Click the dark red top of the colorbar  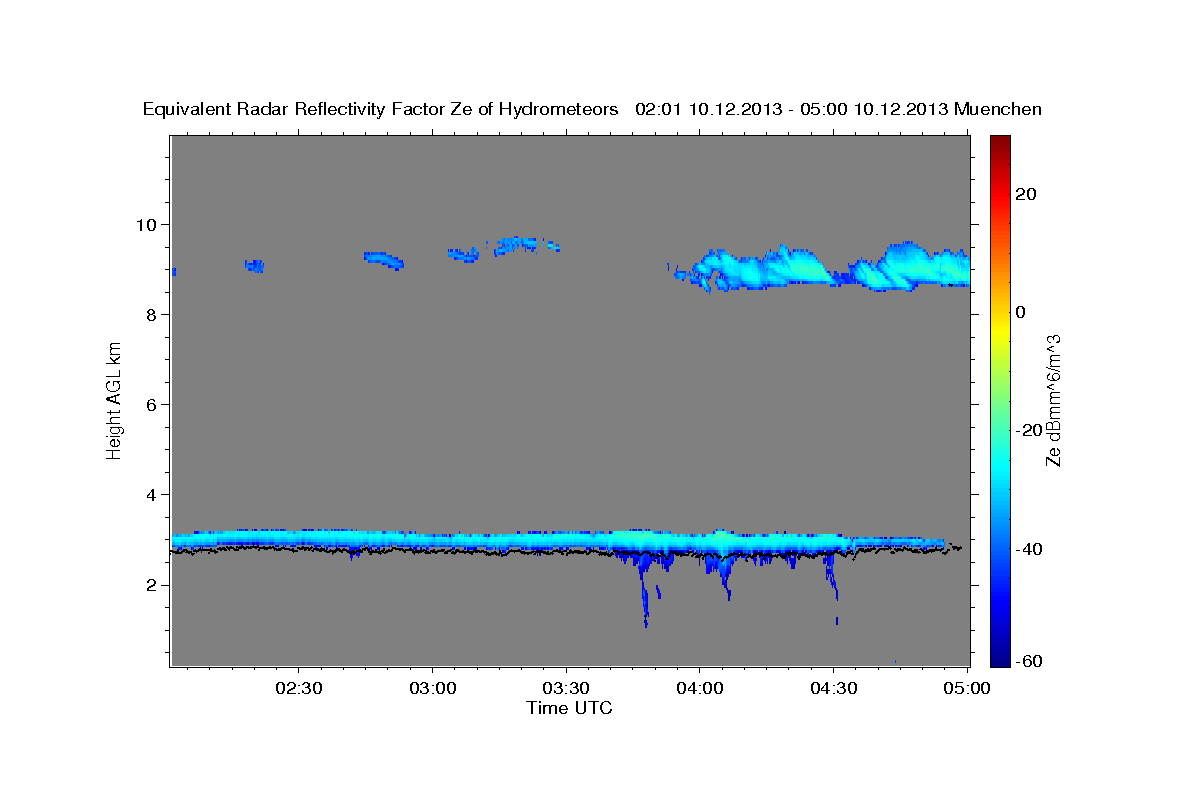(x=1000, y=145)
